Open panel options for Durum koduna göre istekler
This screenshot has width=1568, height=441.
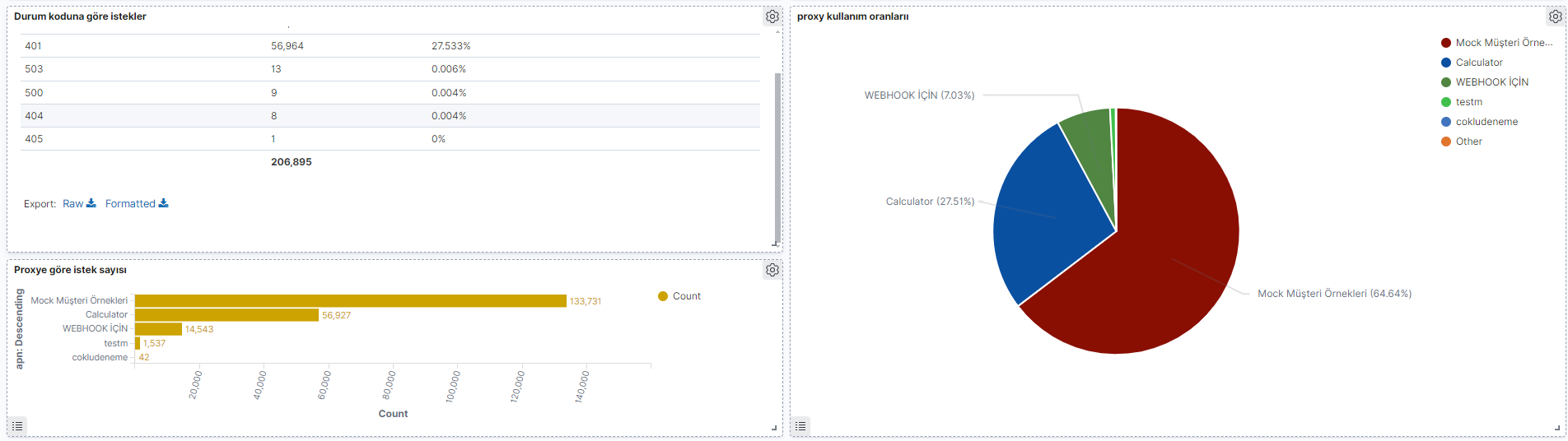(772, 16)
